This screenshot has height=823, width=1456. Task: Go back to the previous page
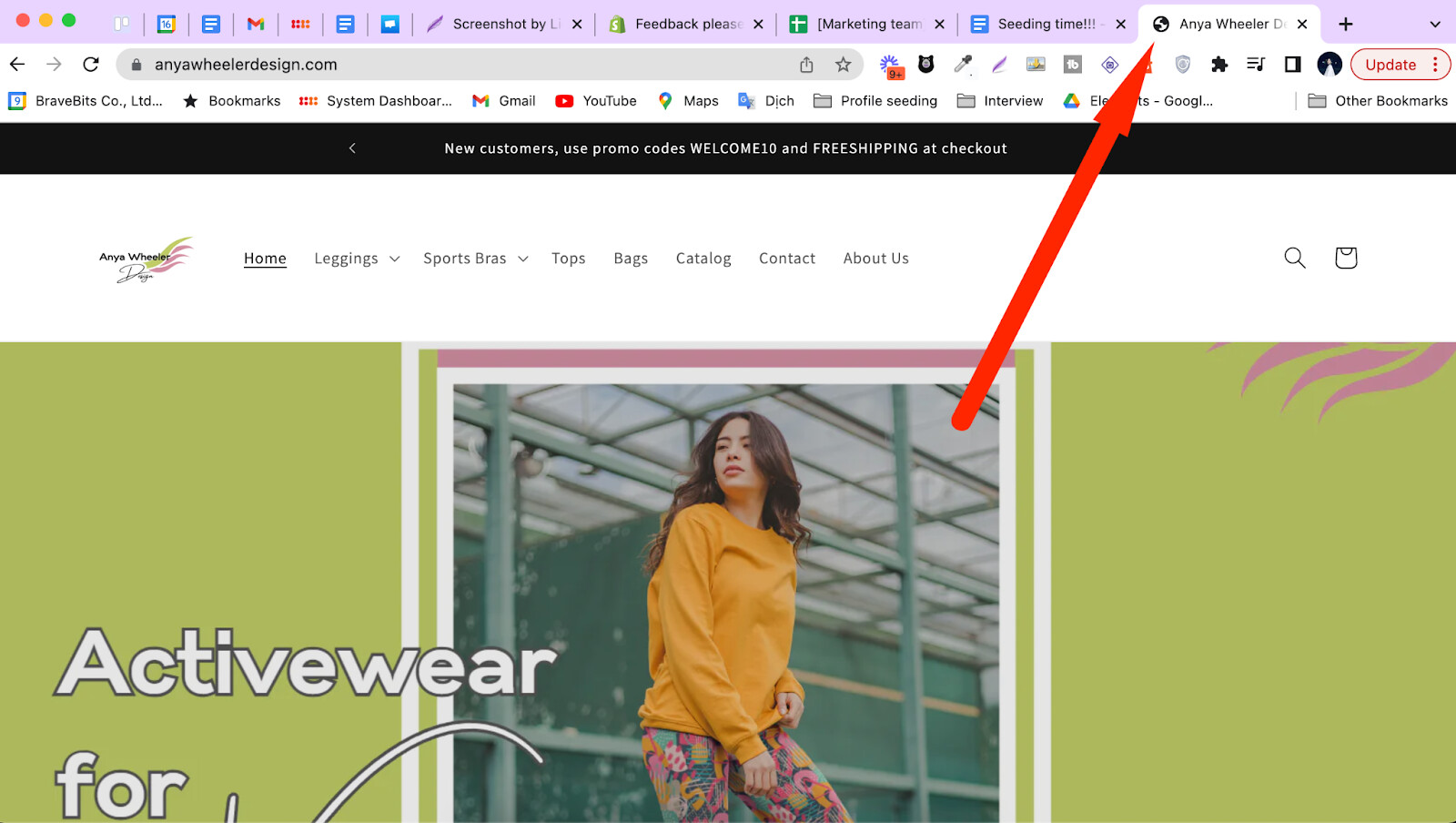(x=17, y=64)
